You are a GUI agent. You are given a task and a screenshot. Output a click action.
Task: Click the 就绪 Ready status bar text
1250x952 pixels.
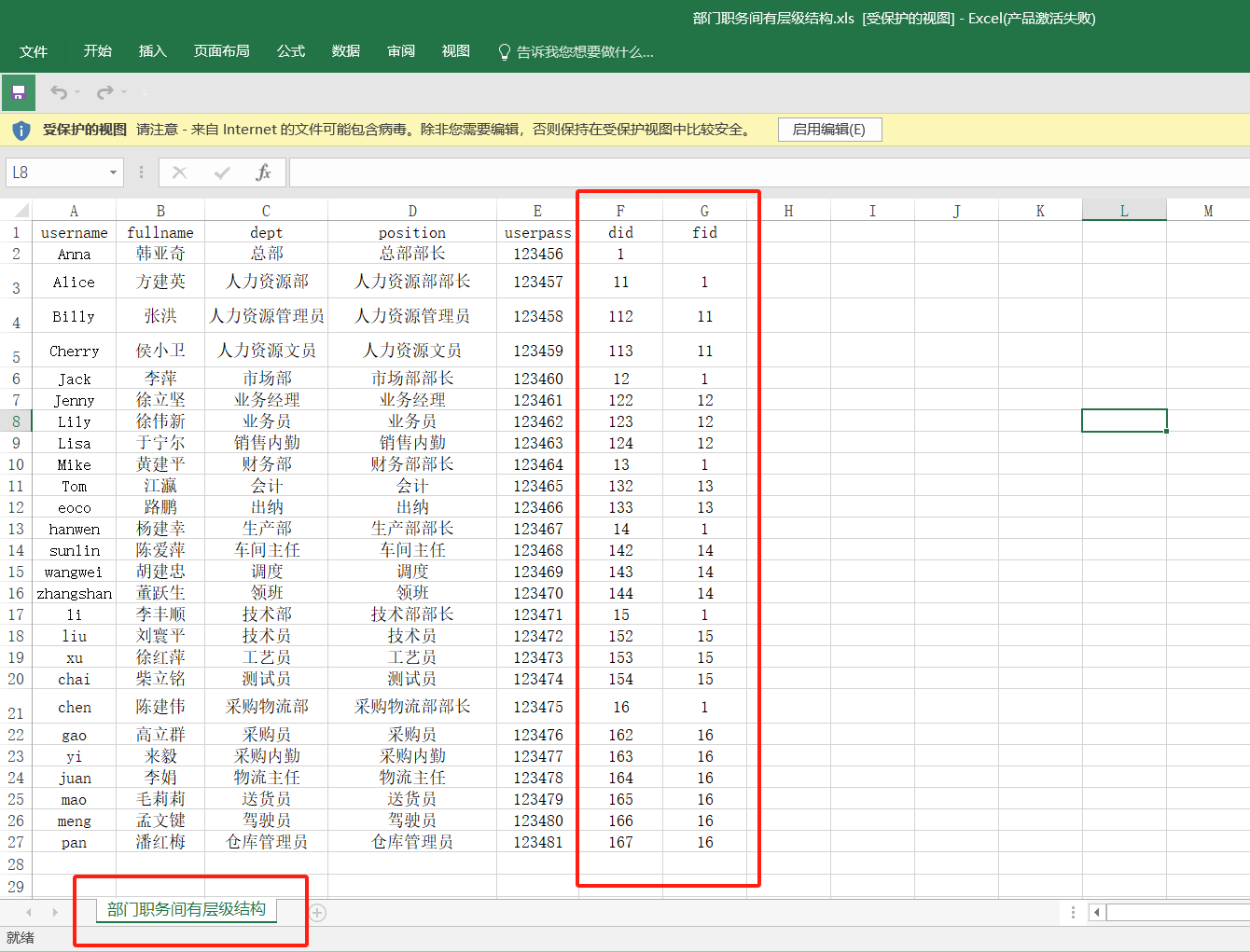pos(21,937)
